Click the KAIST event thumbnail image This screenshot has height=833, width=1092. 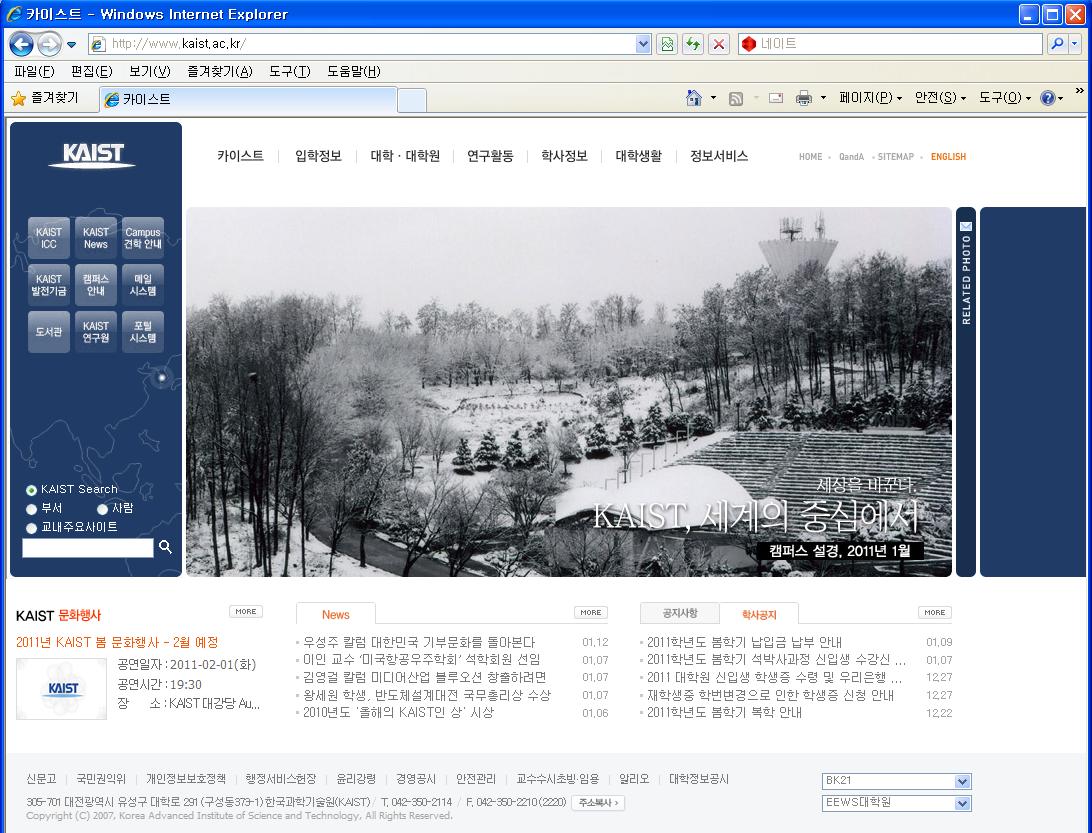coord(61,689)
